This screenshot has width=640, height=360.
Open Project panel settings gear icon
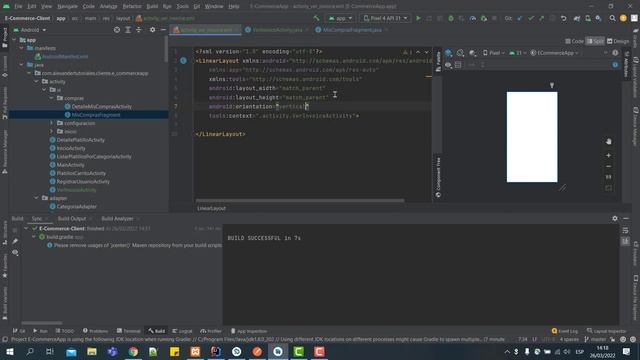152,30
